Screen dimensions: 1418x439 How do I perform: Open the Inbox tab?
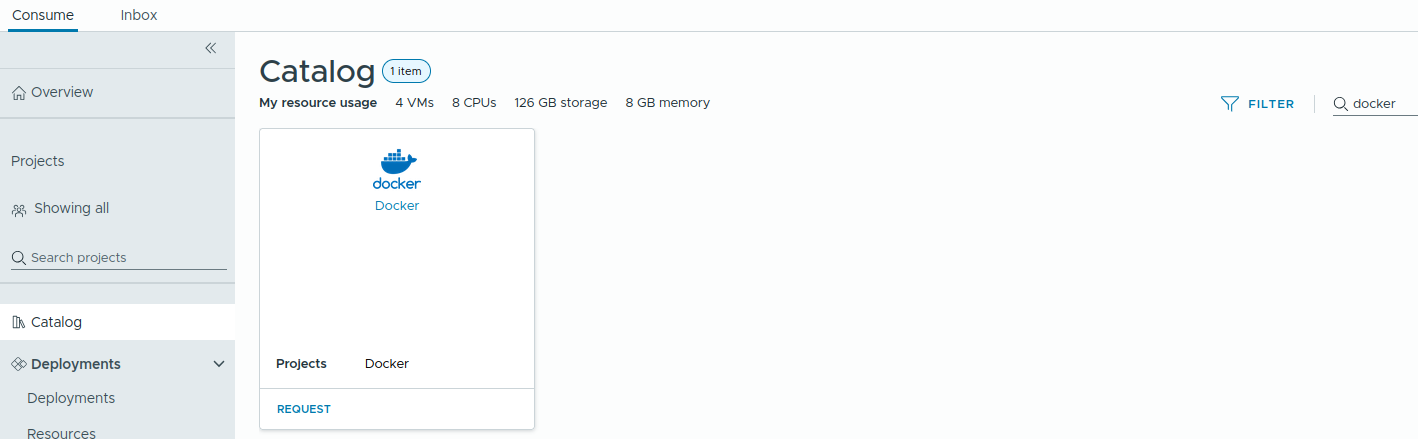139,15
